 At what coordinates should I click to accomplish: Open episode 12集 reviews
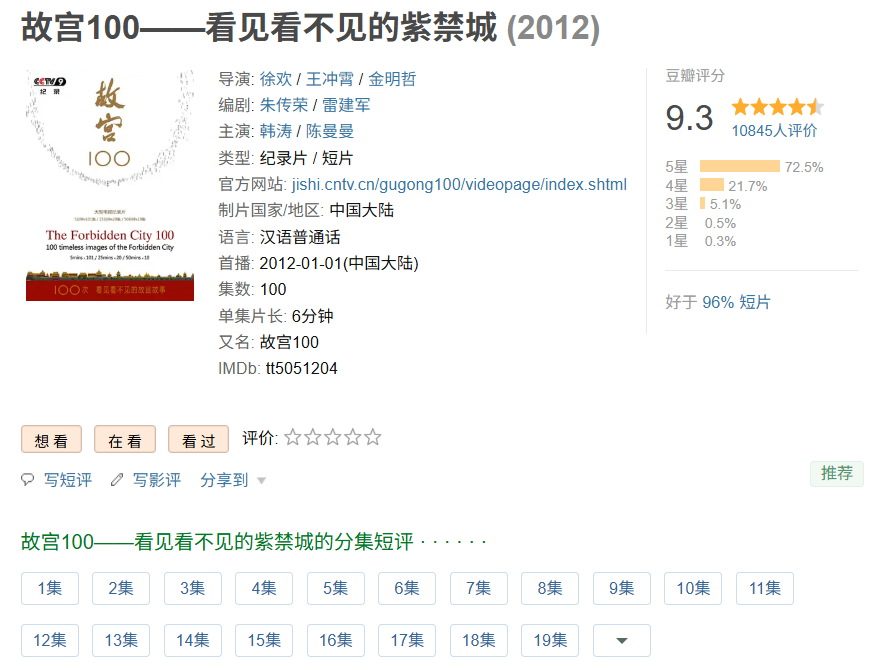[50, 640]
